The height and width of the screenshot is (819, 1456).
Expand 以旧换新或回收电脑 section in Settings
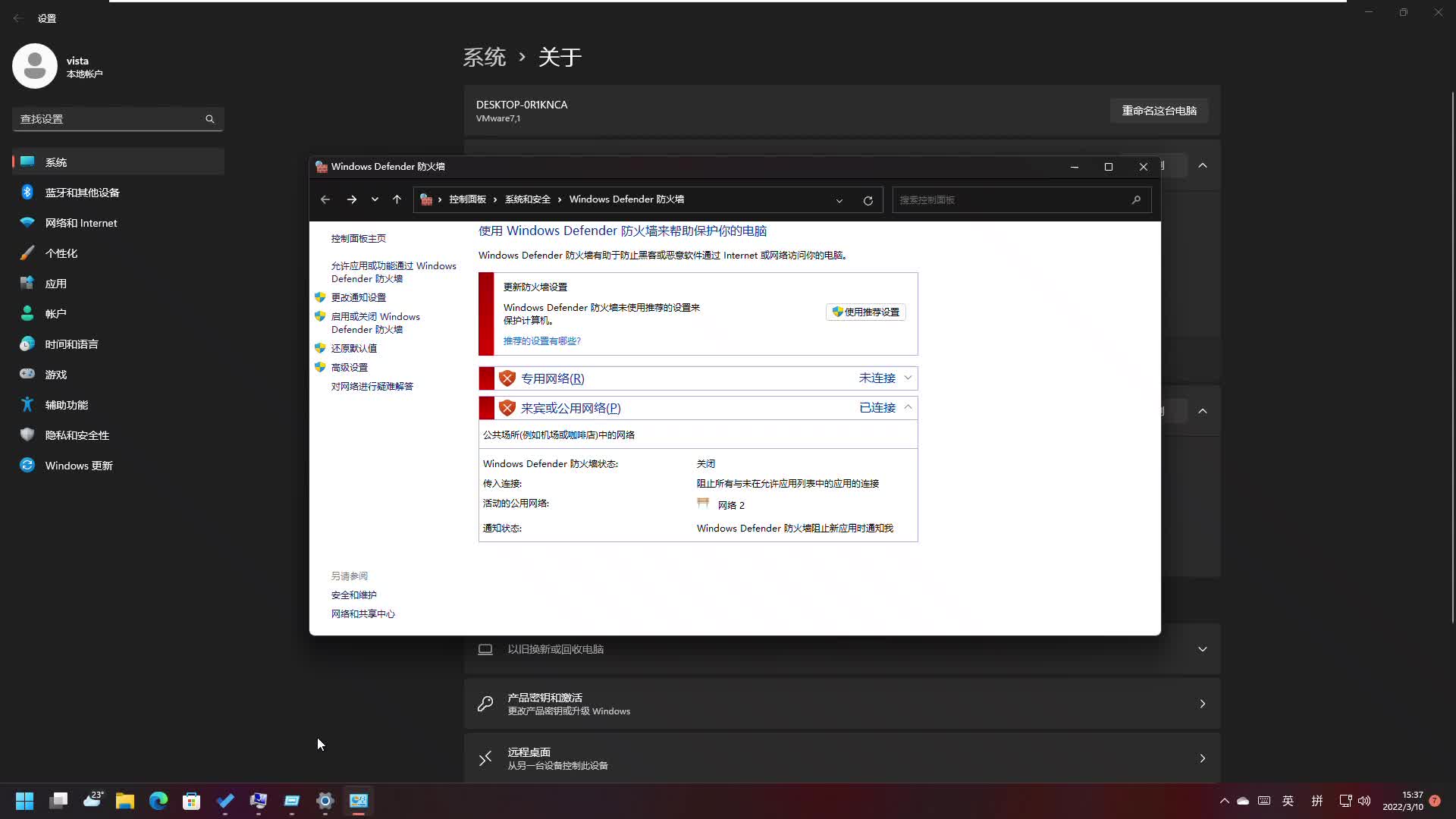point(843,649)
